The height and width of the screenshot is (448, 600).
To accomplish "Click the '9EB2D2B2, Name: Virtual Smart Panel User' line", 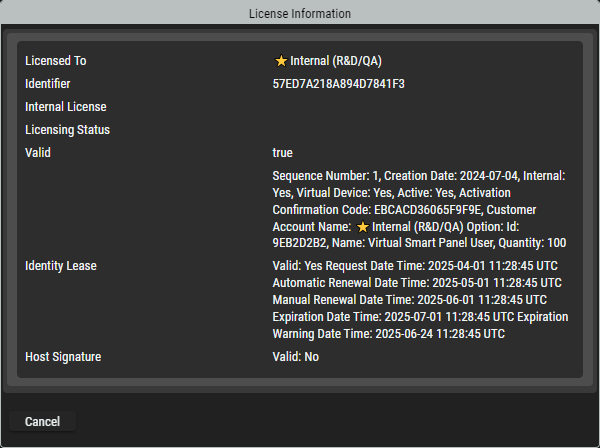I will (419, 243).
